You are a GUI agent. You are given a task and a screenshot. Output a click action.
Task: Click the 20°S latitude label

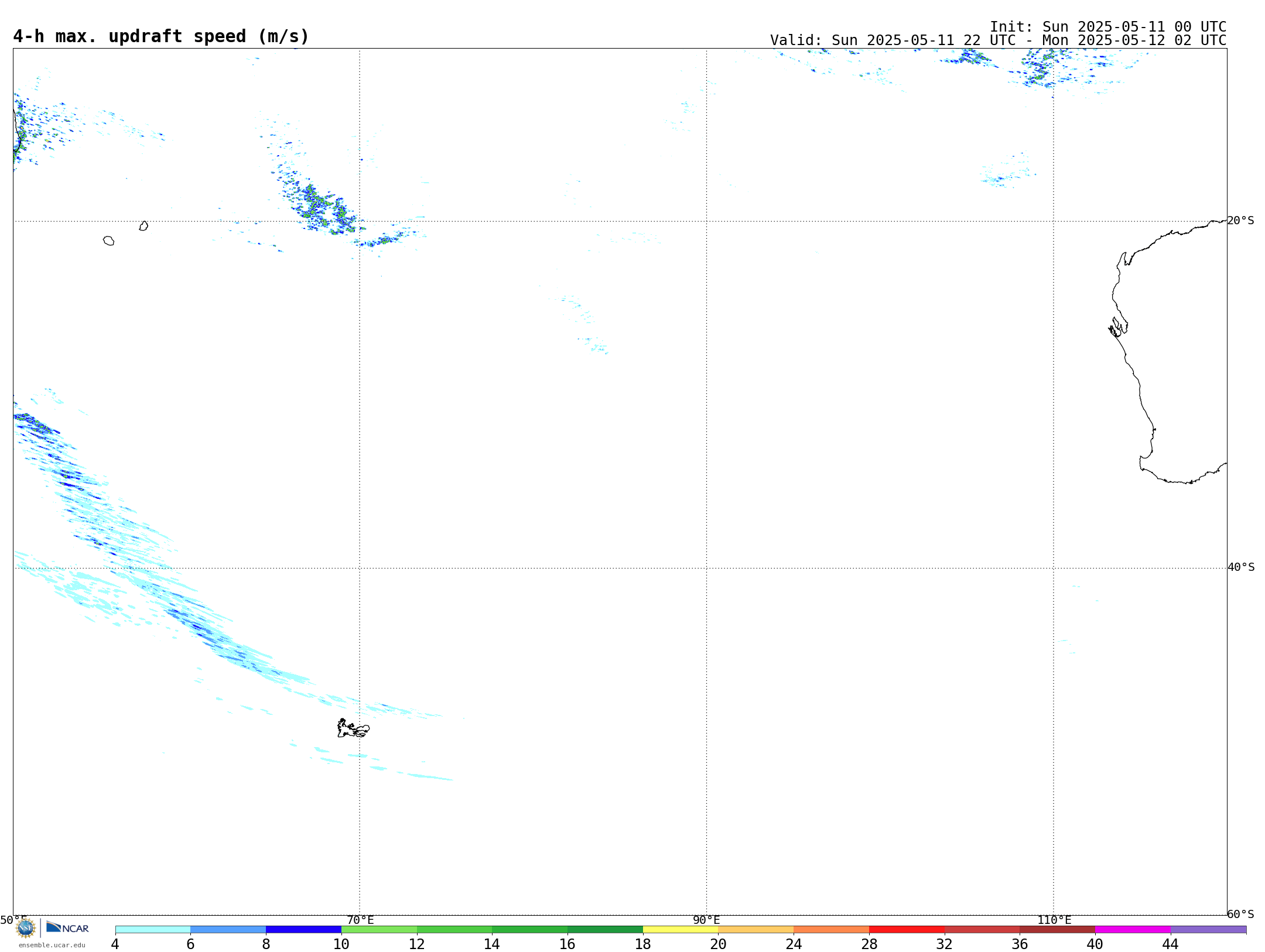(x=1240, y=220)
